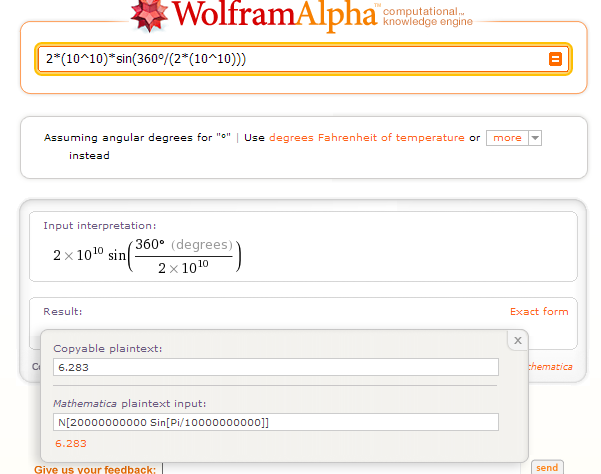This screenshot has height=474, width=601.
Task: Click the 'Copyable plaintext:' label
Action: [108, 349]
